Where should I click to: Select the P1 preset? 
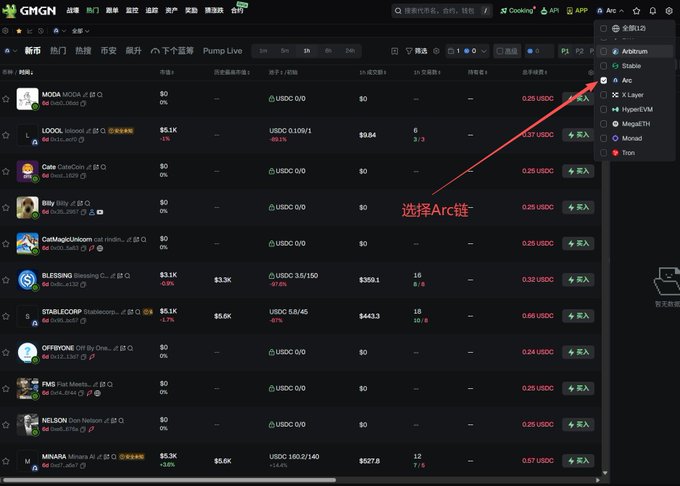565,51
